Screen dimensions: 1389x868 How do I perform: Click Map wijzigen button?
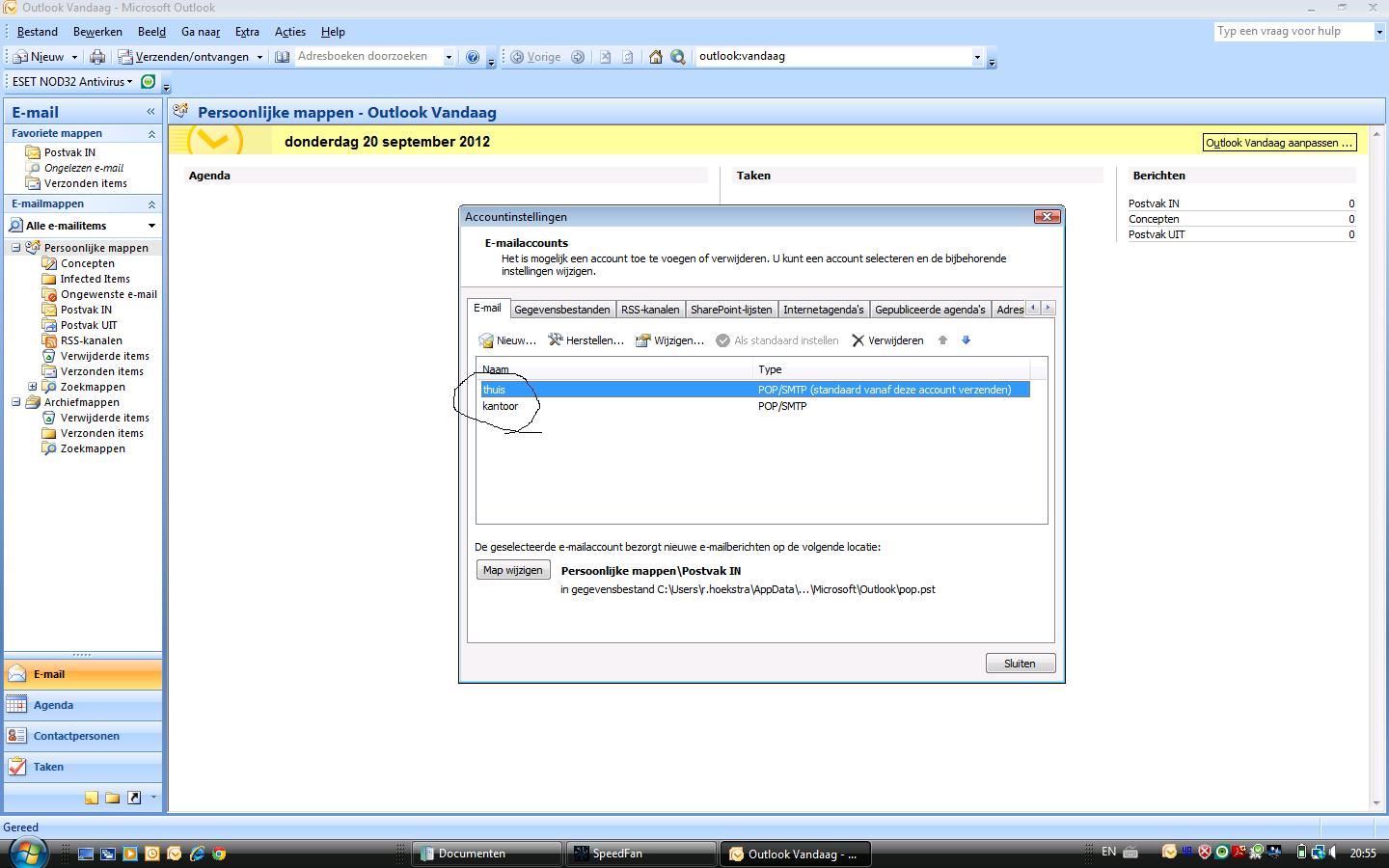click(513, 570)
